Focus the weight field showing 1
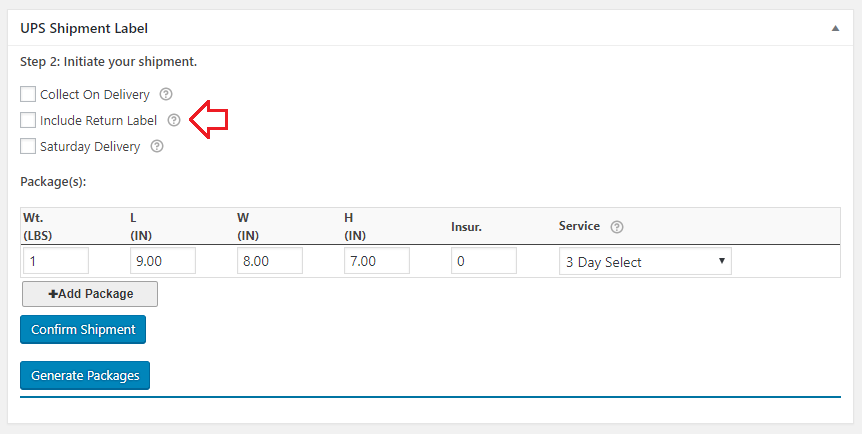The width and height of the screenshot is (862, 434). (56, 260)
